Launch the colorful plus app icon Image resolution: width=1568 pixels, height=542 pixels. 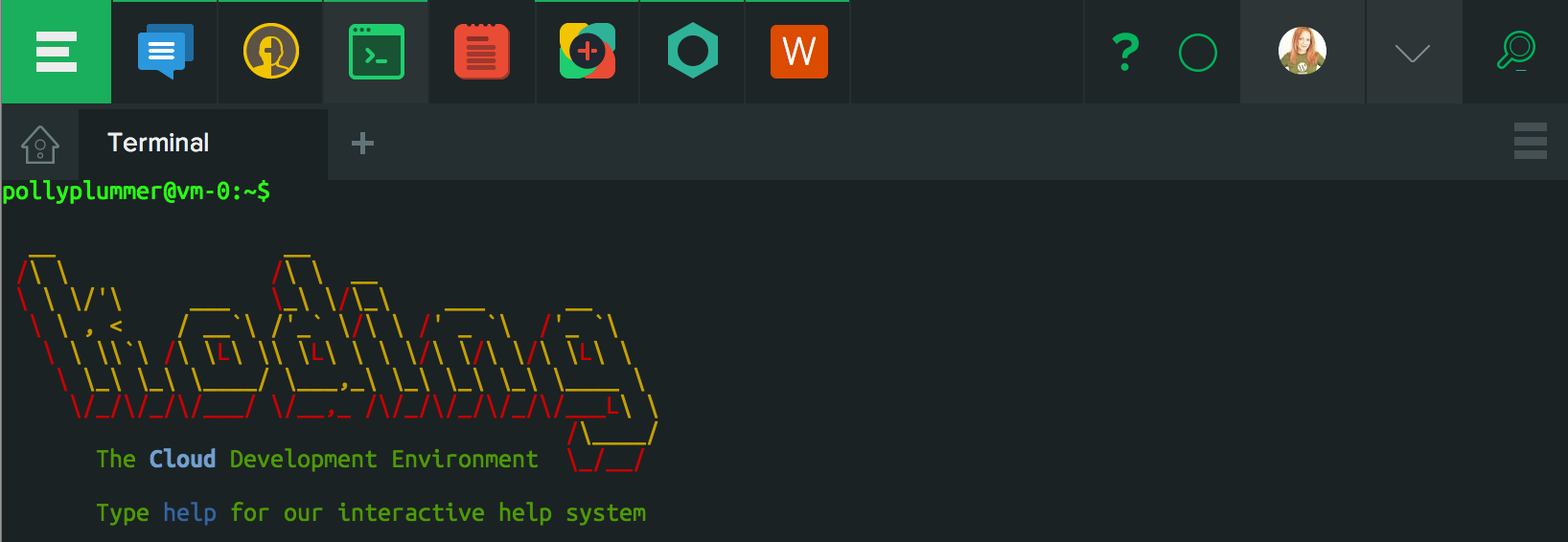coord(588,52)
